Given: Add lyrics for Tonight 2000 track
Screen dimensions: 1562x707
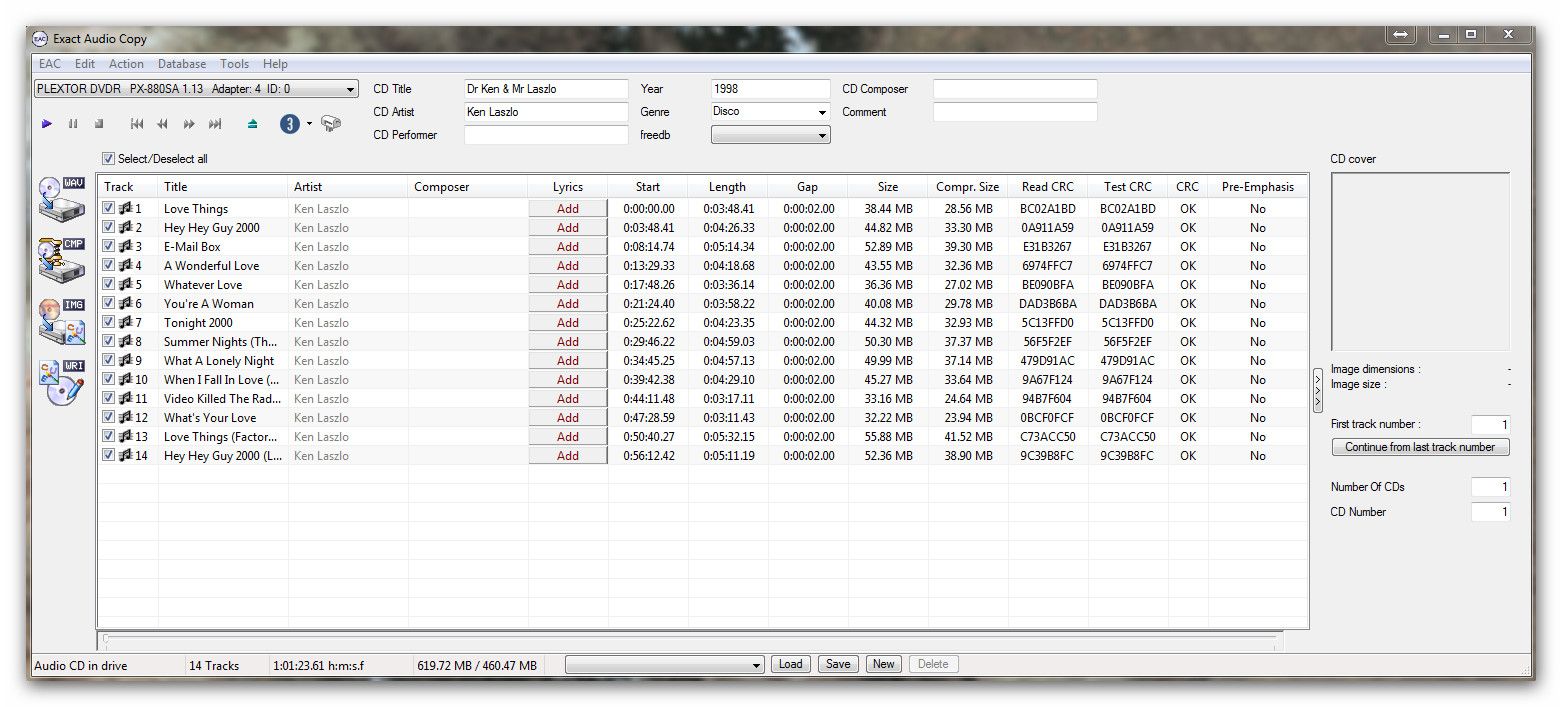Looking at the screenshot, I should coord(568,323).
